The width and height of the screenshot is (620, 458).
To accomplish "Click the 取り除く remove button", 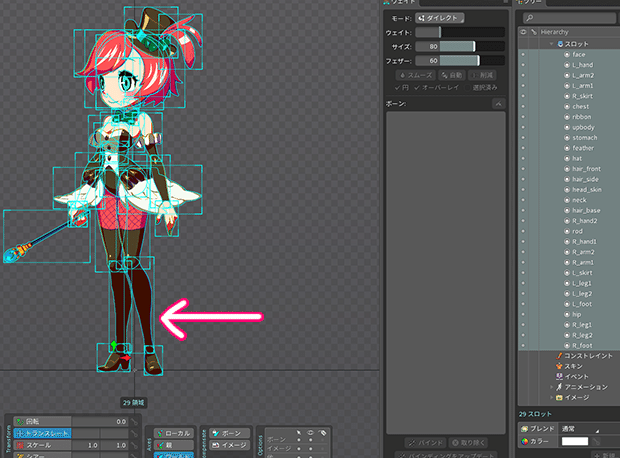I will [x=468, y=443].
